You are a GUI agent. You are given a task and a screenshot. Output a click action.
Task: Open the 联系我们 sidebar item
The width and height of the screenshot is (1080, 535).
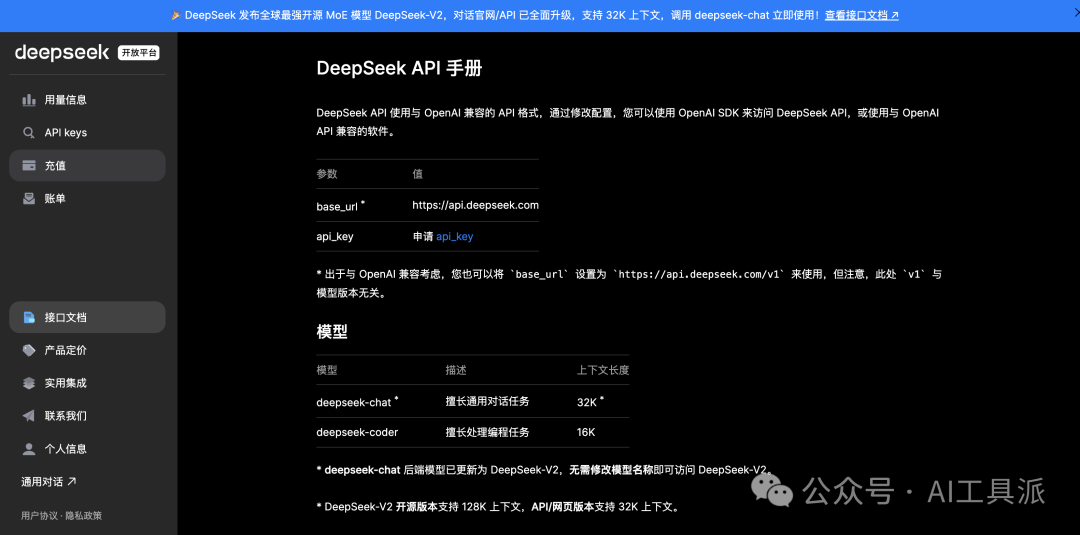pyautogui.click(x=87, y=416)
